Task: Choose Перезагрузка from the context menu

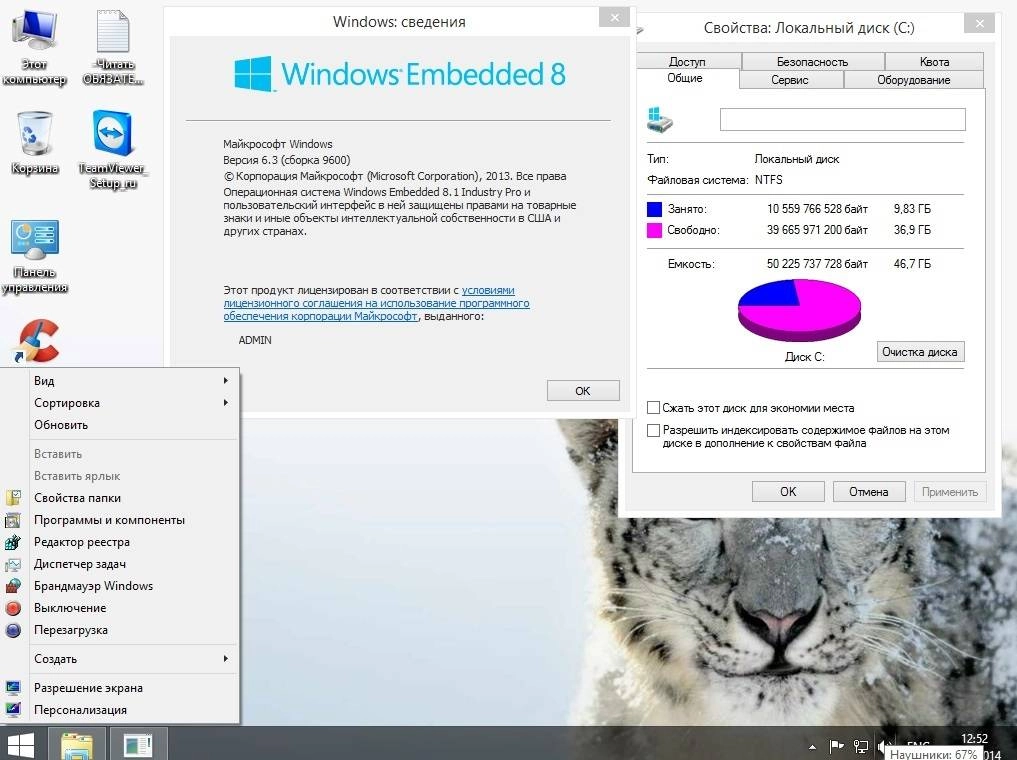Action: click(x=134, y=630)
